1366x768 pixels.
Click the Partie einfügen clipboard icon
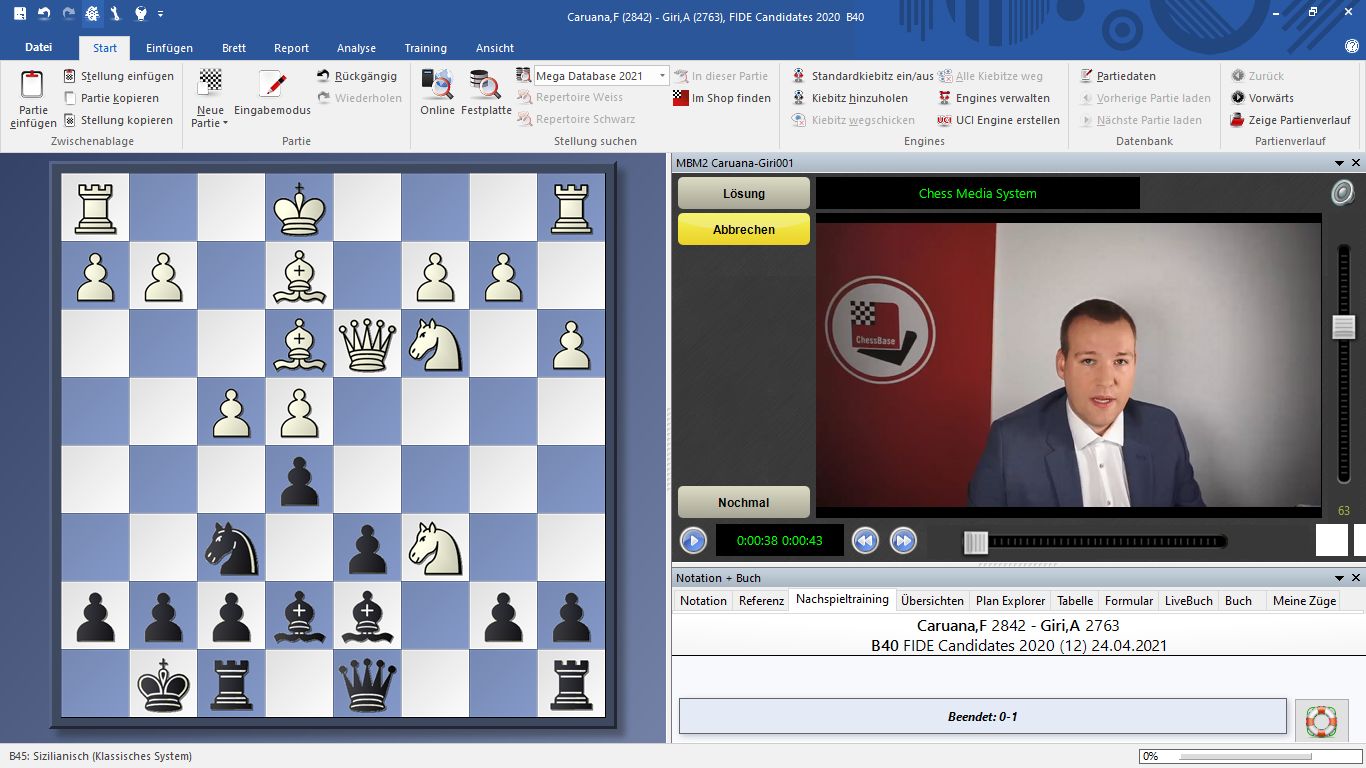pyautogui.click(x=32, y=85)
